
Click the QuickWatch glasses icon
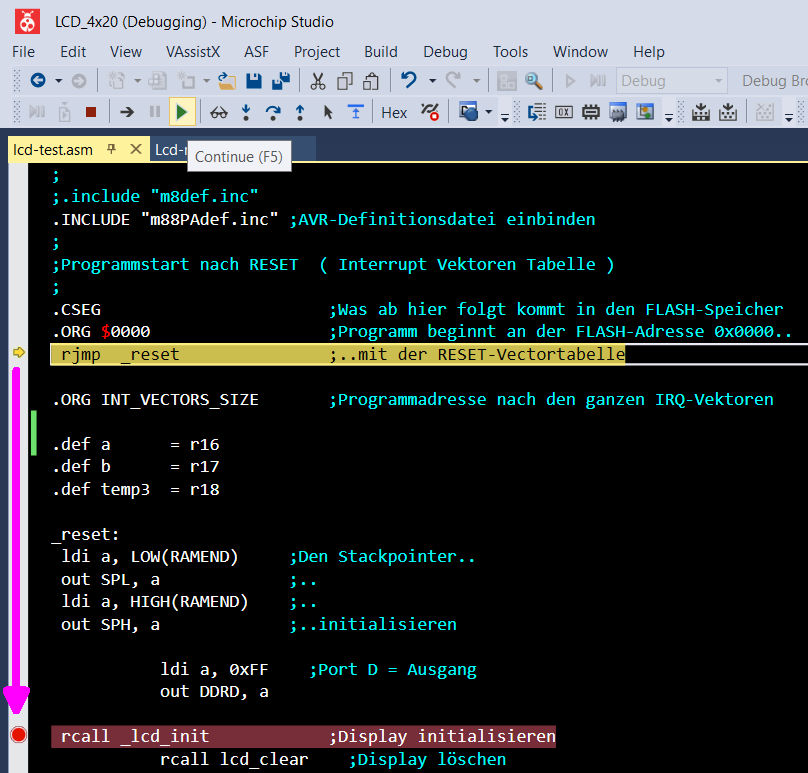click(x=219, y=112)
